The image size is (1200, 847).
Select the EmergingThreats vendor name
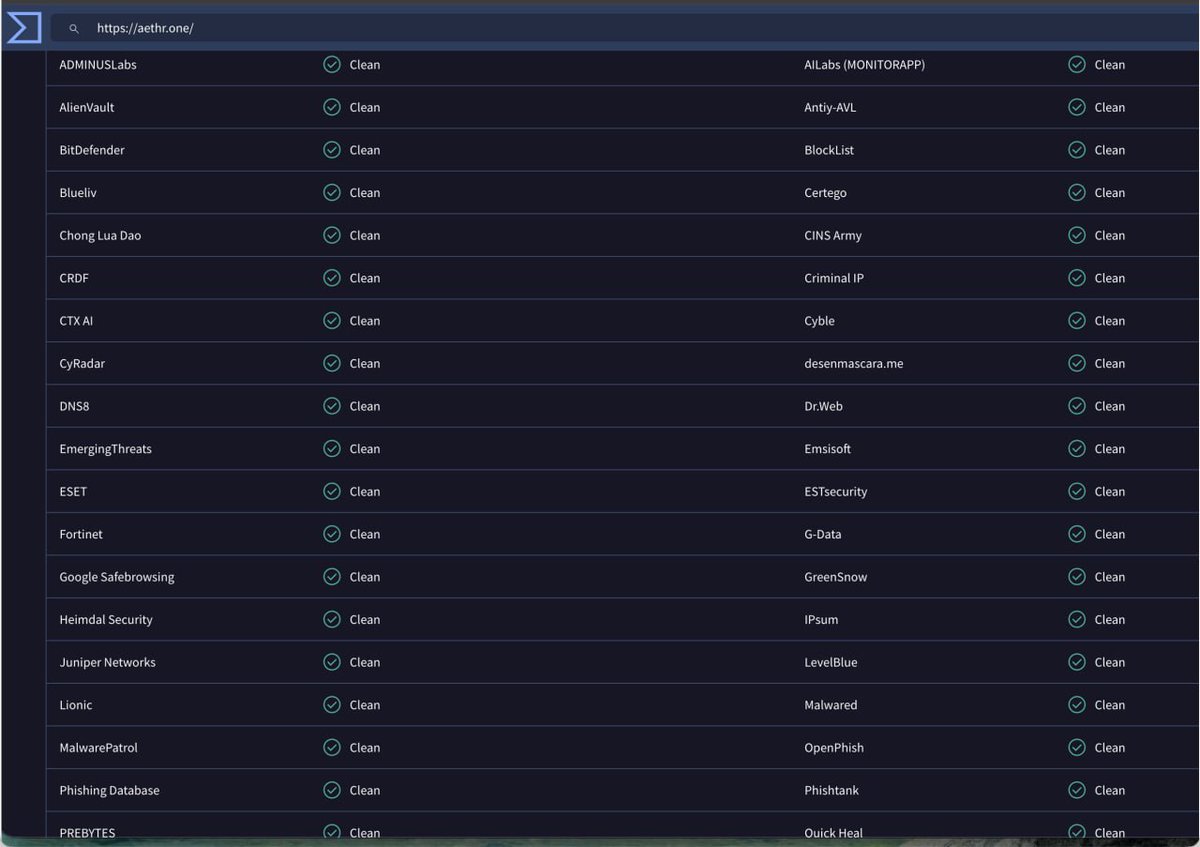[106, 449]
